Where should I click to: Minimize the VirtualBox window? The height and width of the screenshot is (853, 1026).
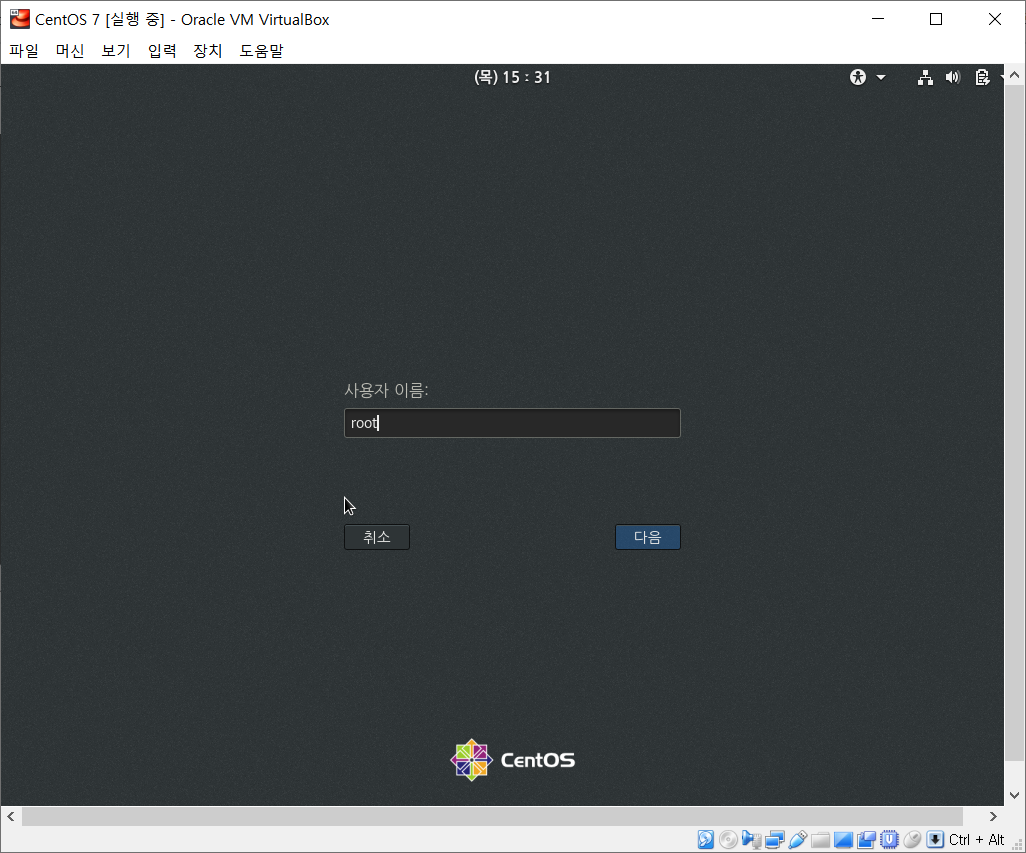pyautogui.click(x=878, y=19)
